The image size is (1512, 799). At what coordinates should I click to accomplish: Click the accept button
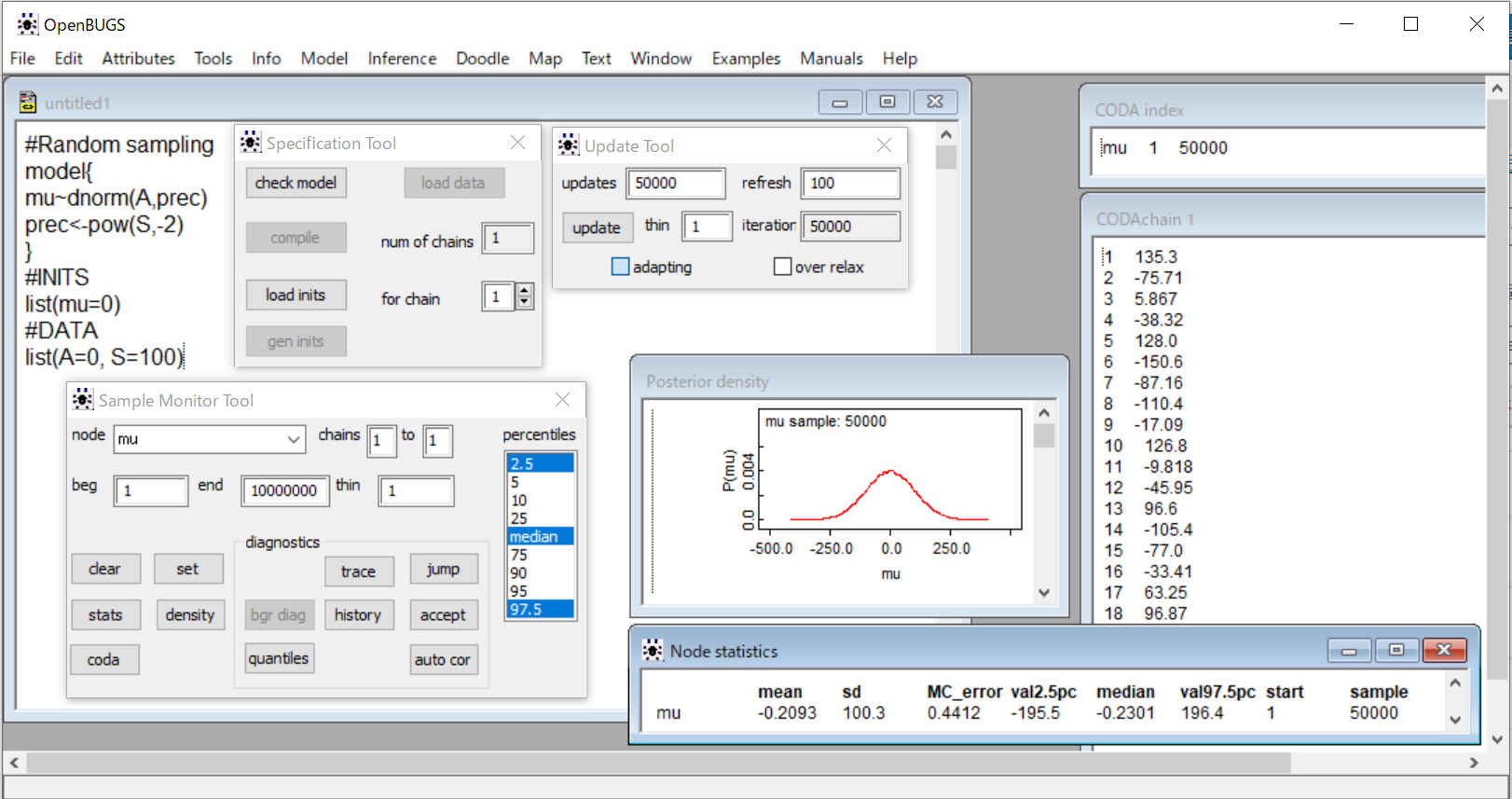click(444, 614)
